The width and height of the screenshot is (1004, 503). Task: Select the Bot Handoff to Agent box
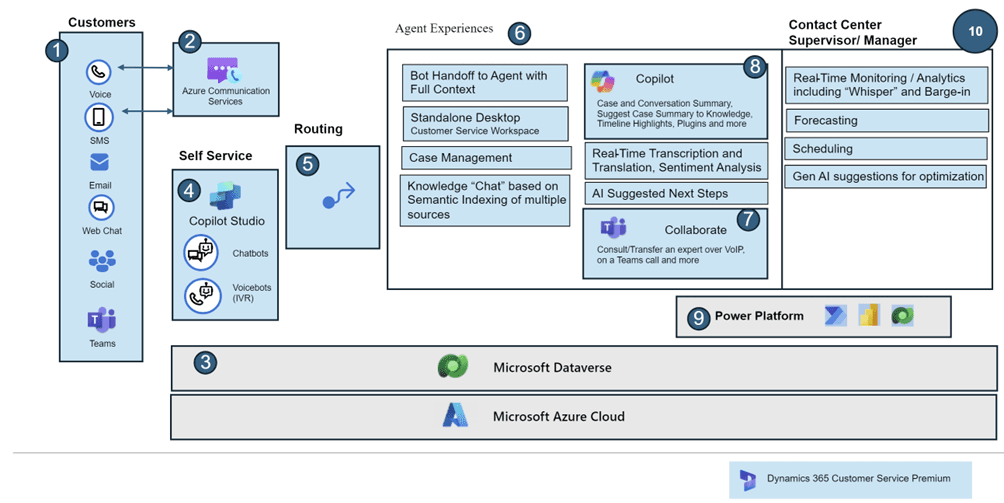click(485, 83)
